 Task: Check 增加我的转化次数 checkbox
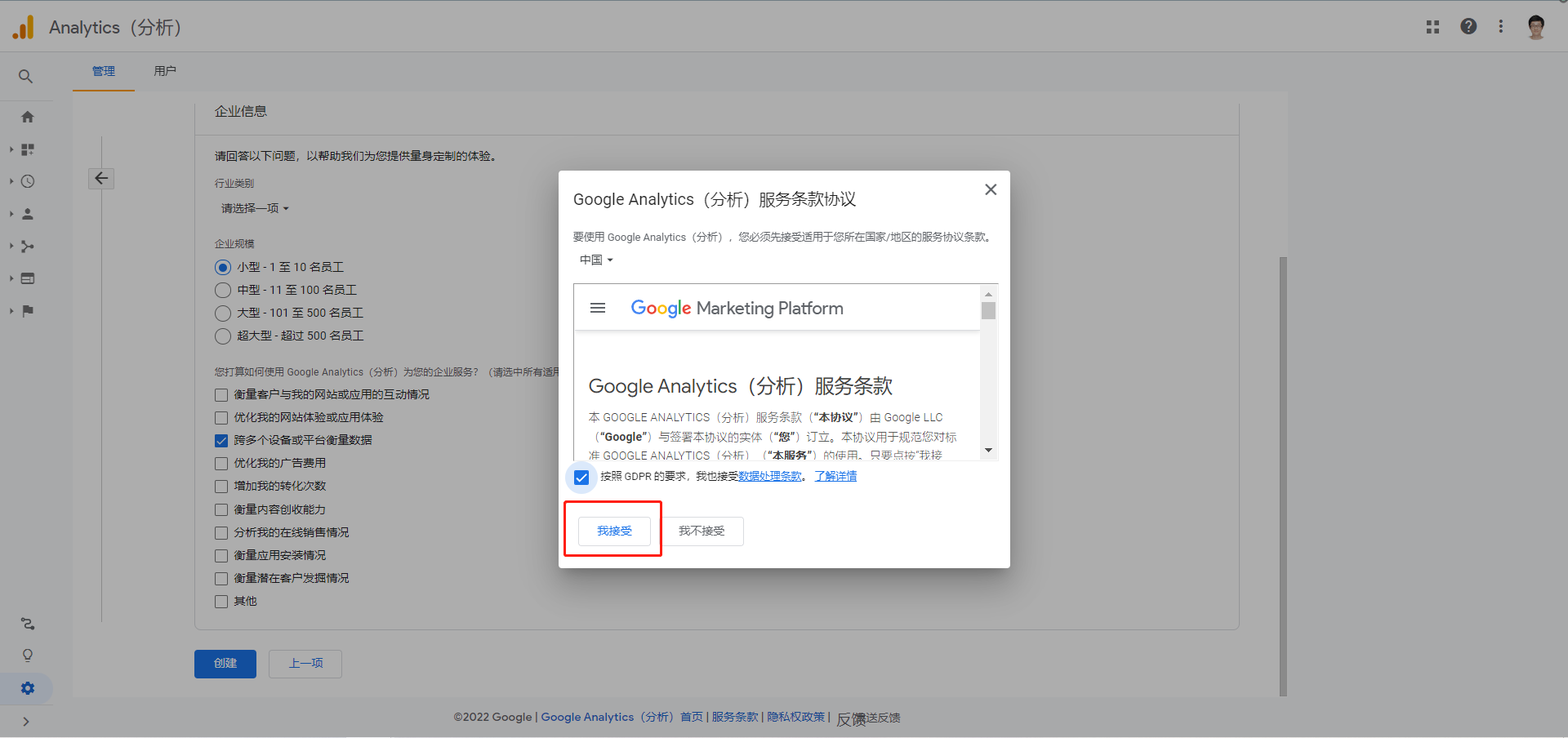tap(221, 487)
